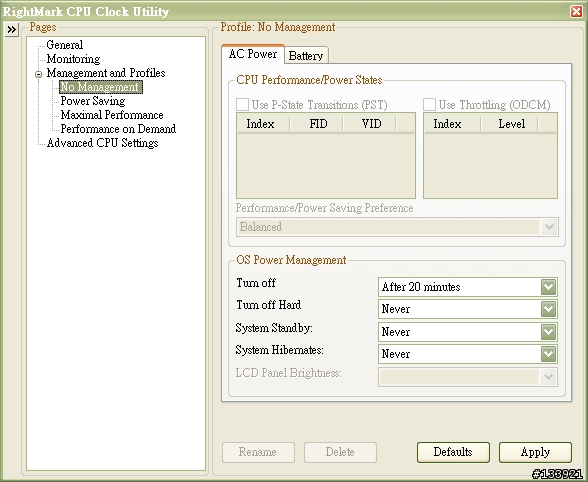Restore settings with the Defaults button
Screen dimensions: 588x482
[x=453, y=452]
